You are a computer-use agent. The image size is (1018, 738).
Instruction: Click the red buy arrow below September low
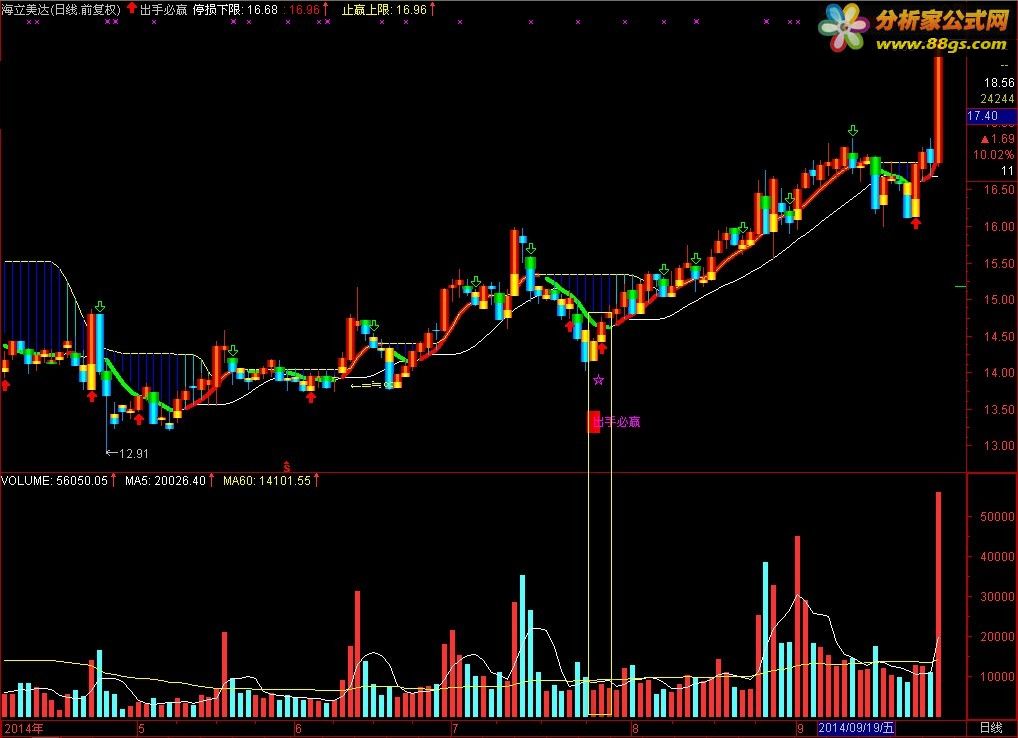coord(915,223)
